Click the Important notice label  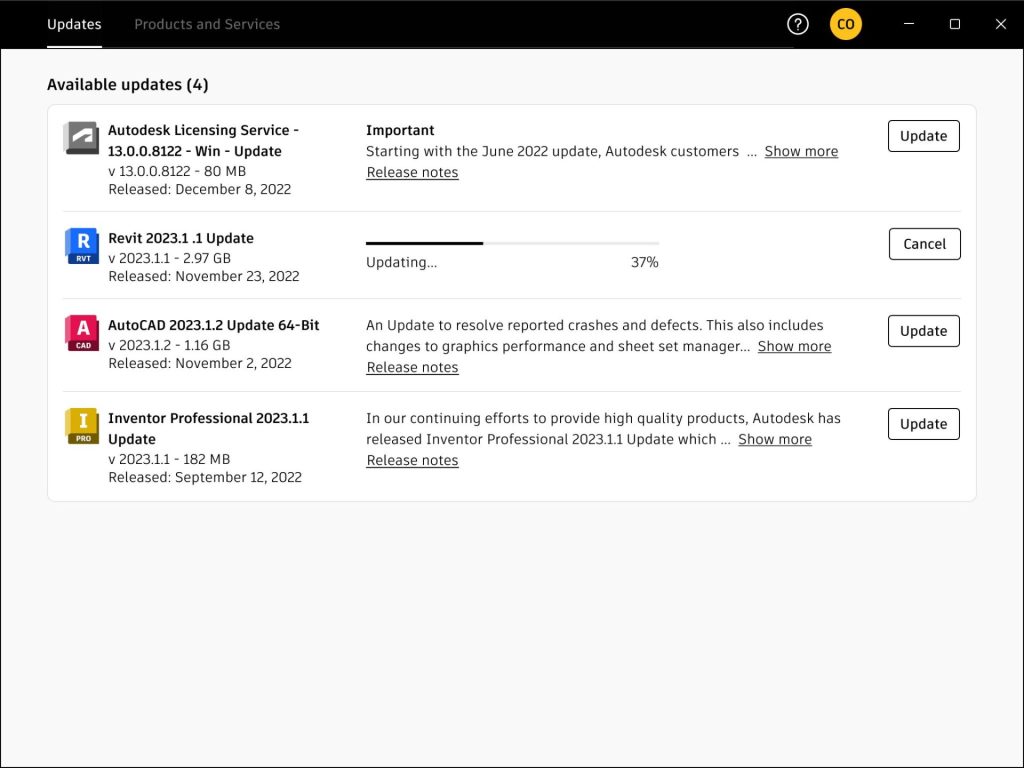coord(400,131)
